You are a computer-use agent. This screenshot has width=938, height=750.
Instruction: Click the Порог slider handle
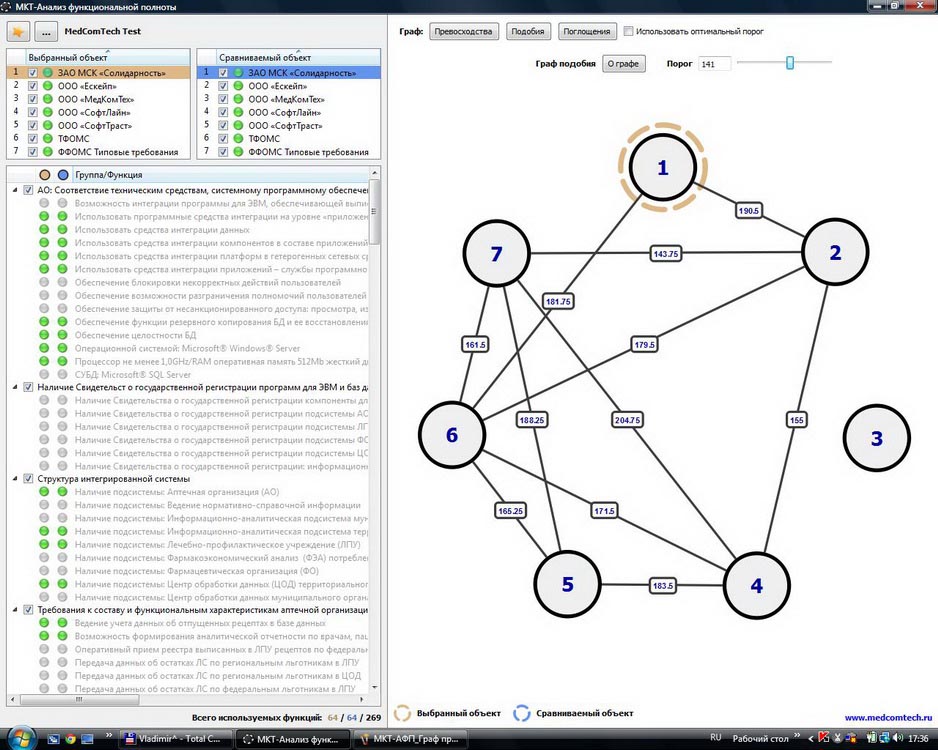(x=790, y=63)
